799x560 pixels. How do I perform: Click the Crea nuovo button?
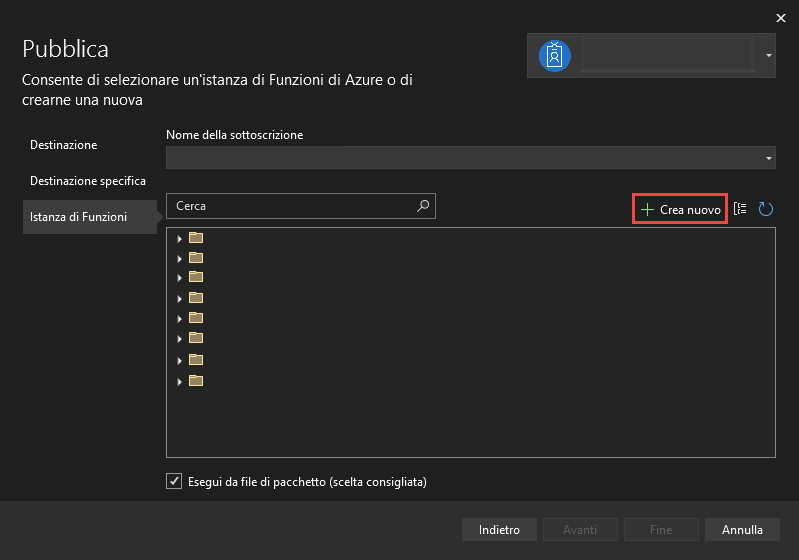(680, 209)
